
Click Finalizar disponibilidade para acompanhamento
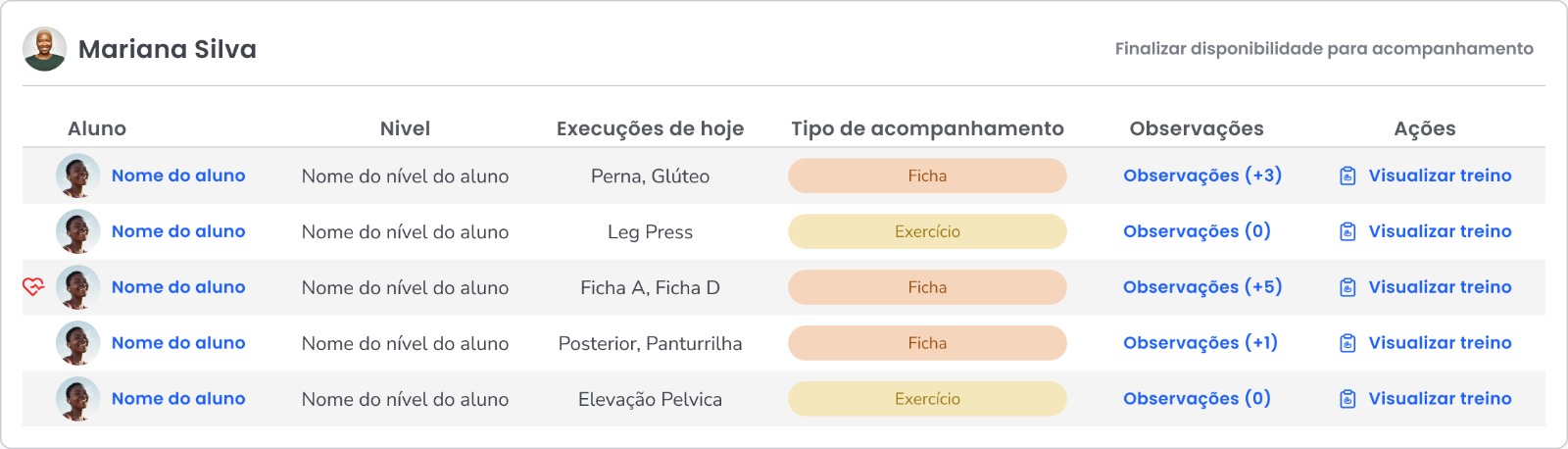[x=1323, y=49]
